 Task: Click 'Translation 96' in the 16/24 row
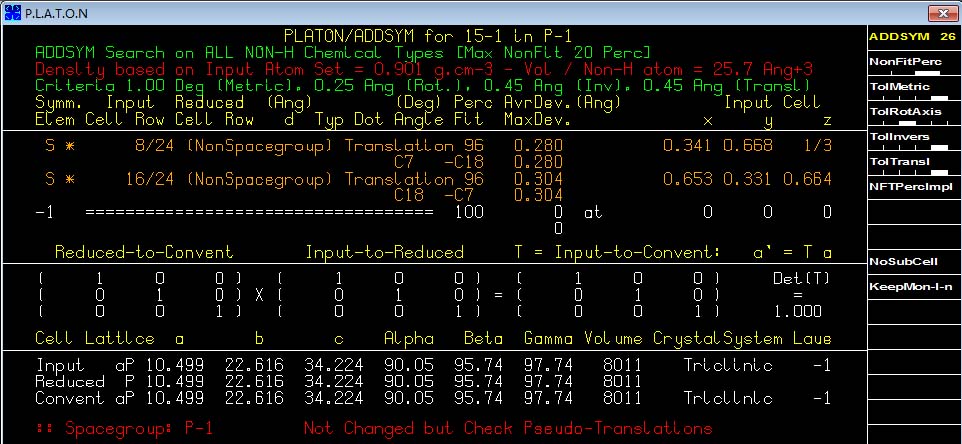click(414, 179)
